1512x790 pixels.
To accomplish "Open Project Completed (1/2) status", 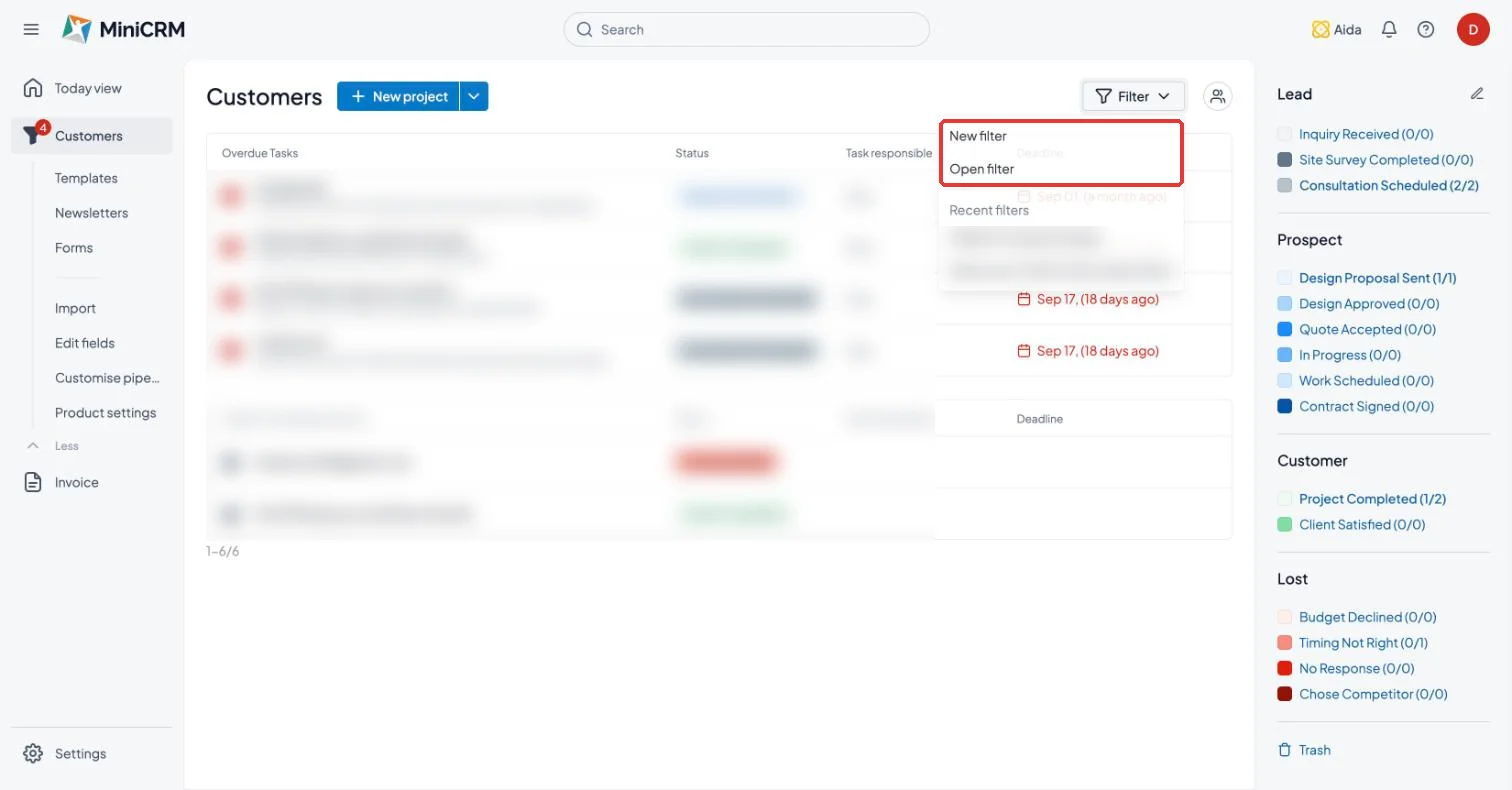I will pyautogui.click(x=1372, y=499).
